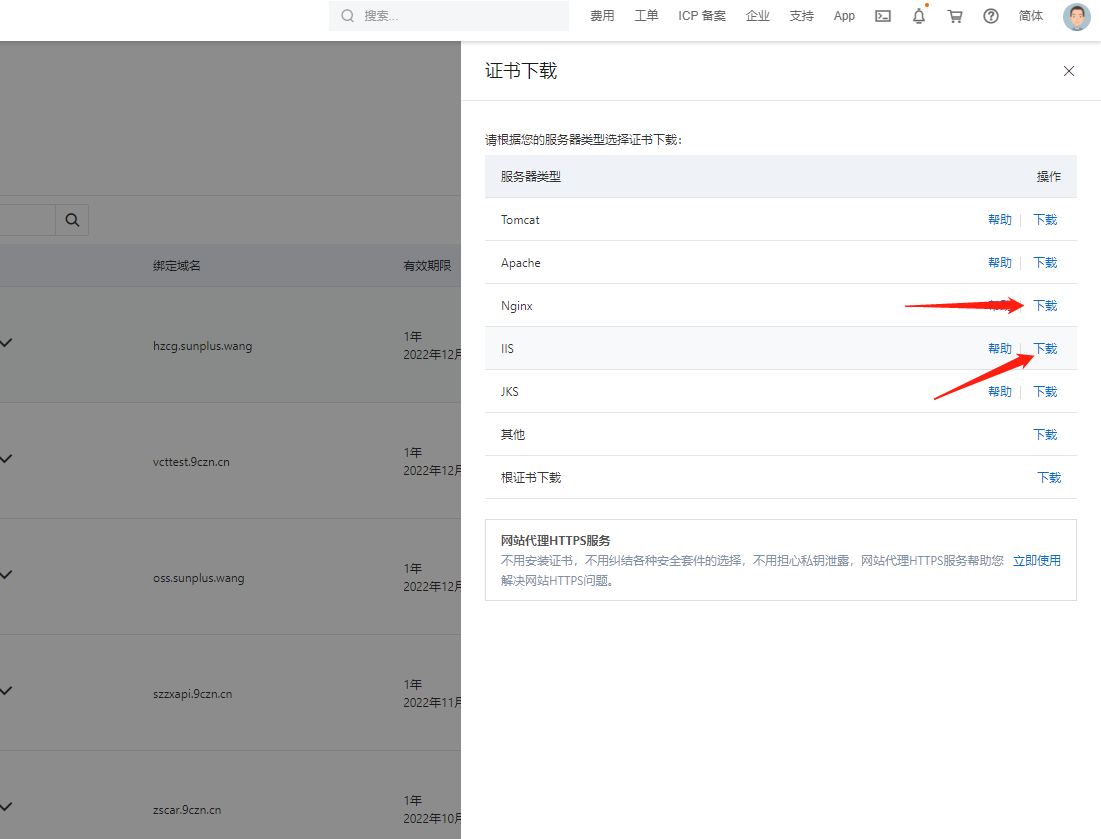
Task: Open the App menu item
Action: point(844,15)
